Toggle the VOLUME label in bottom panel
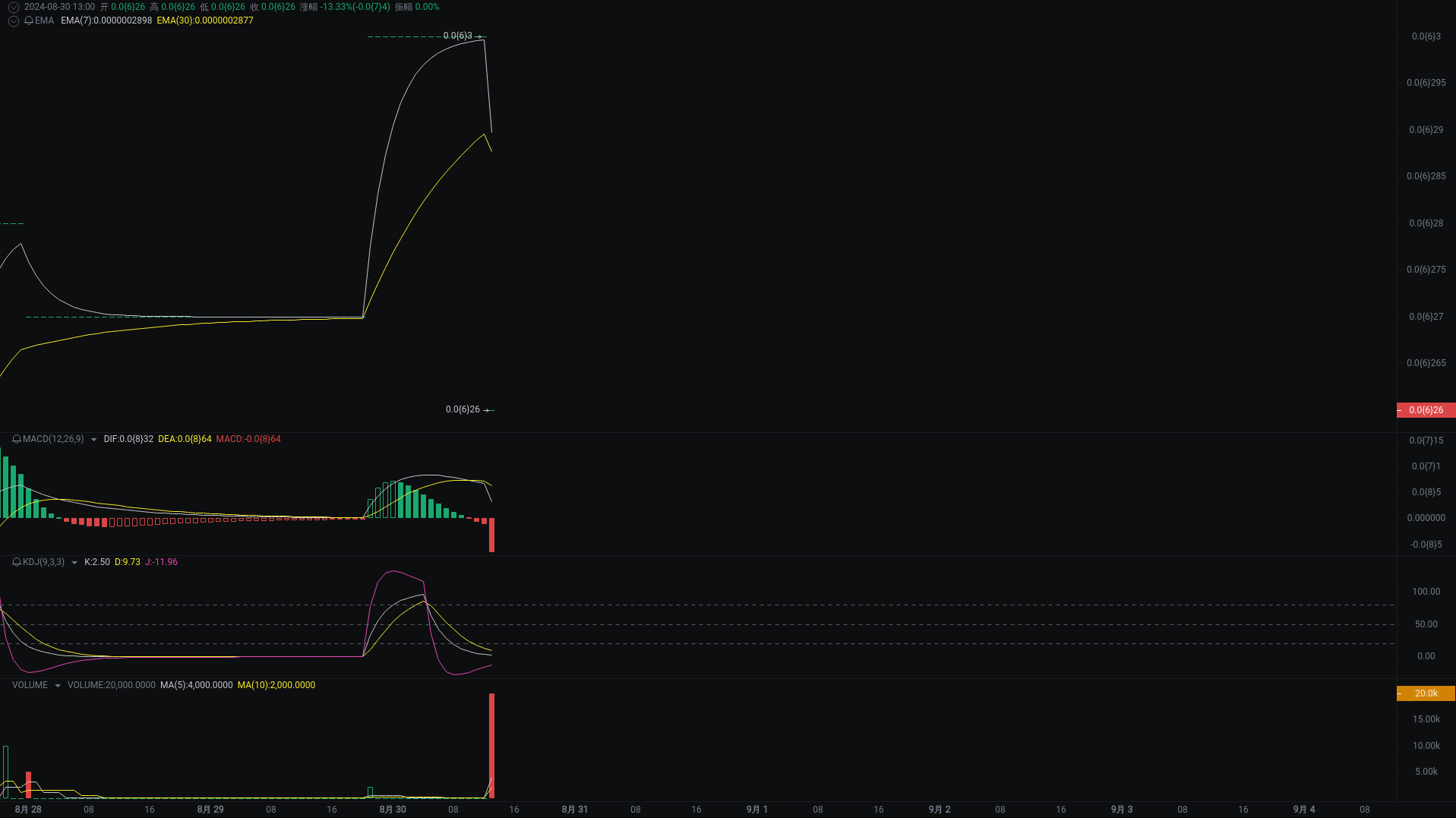1456x818 pixels. point(30,684)
